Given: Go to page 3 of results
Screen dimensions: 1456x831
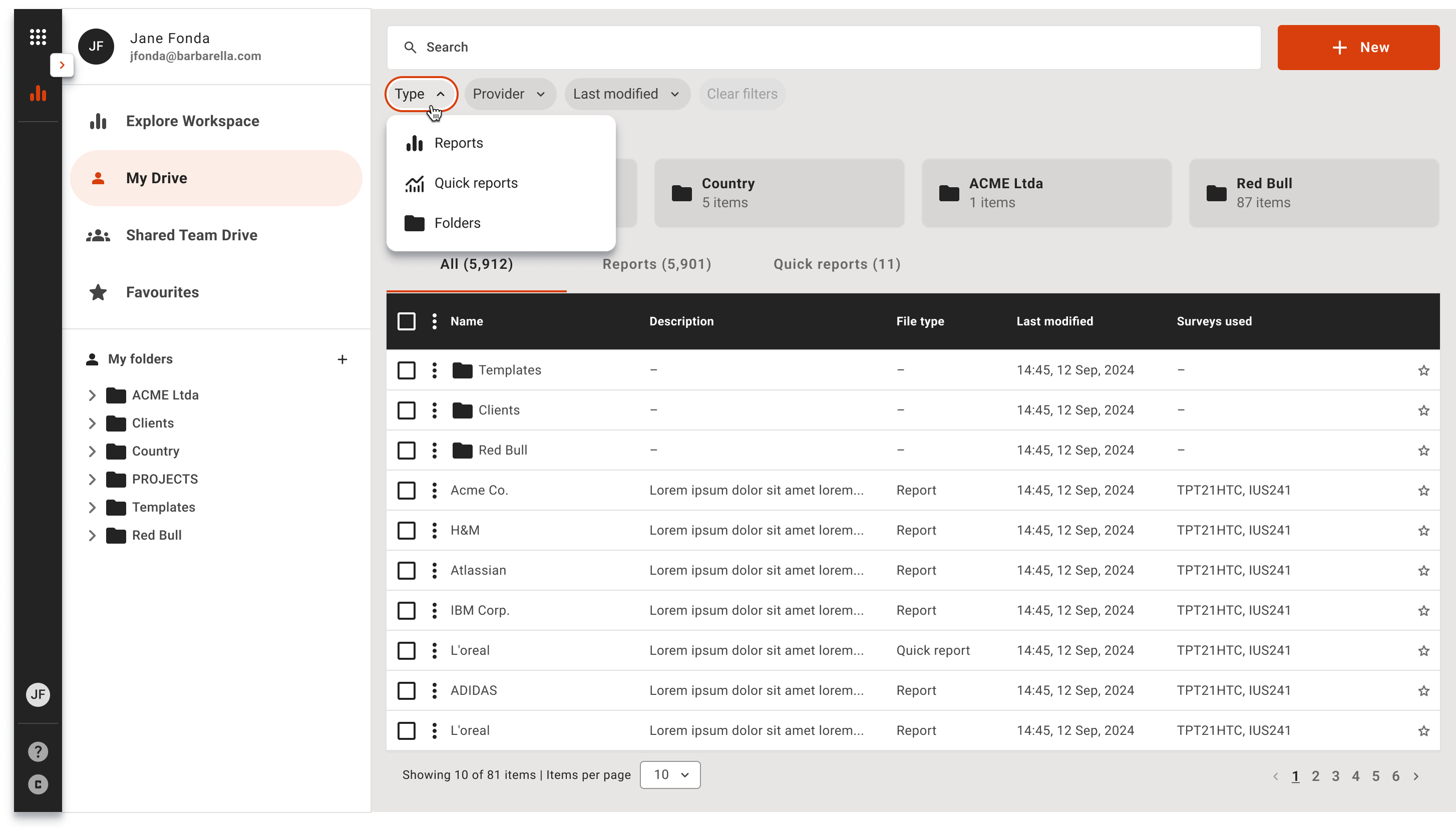Looking at the screenshot, I should [x=1335, y=776].
